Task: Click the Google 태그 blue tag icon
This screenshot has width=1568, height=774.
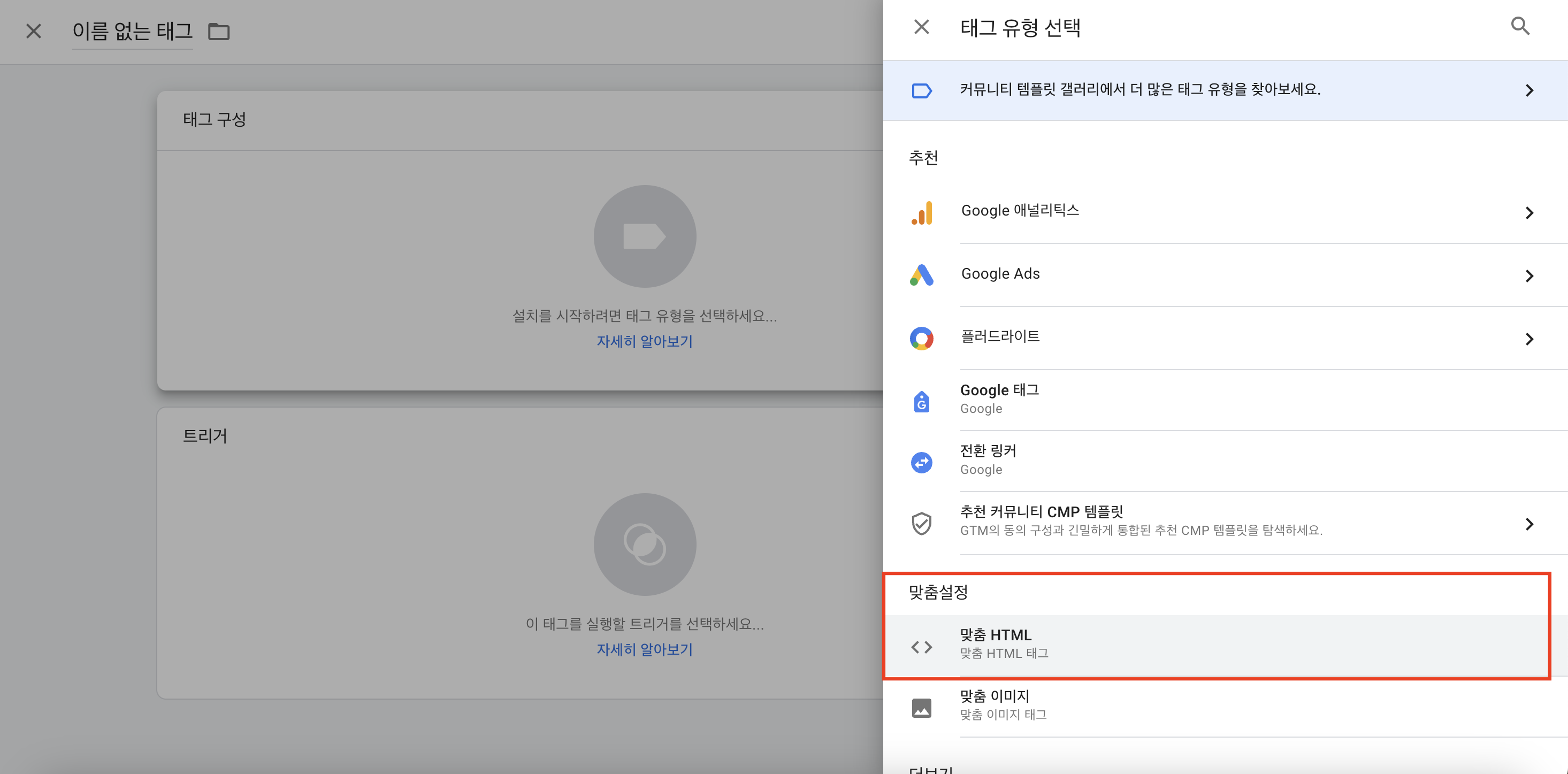Action: pyautogui.click(x=922, y=402)
